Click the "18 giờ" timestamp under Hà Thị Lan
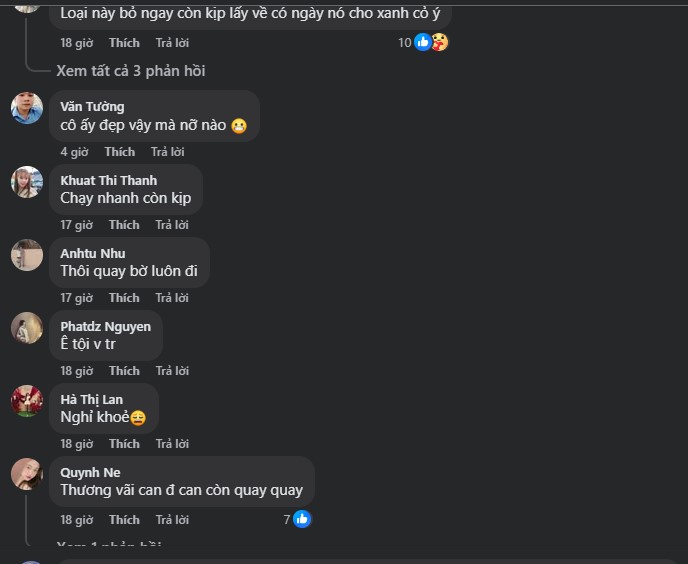The image size is (688, 564). click(76, 444)
